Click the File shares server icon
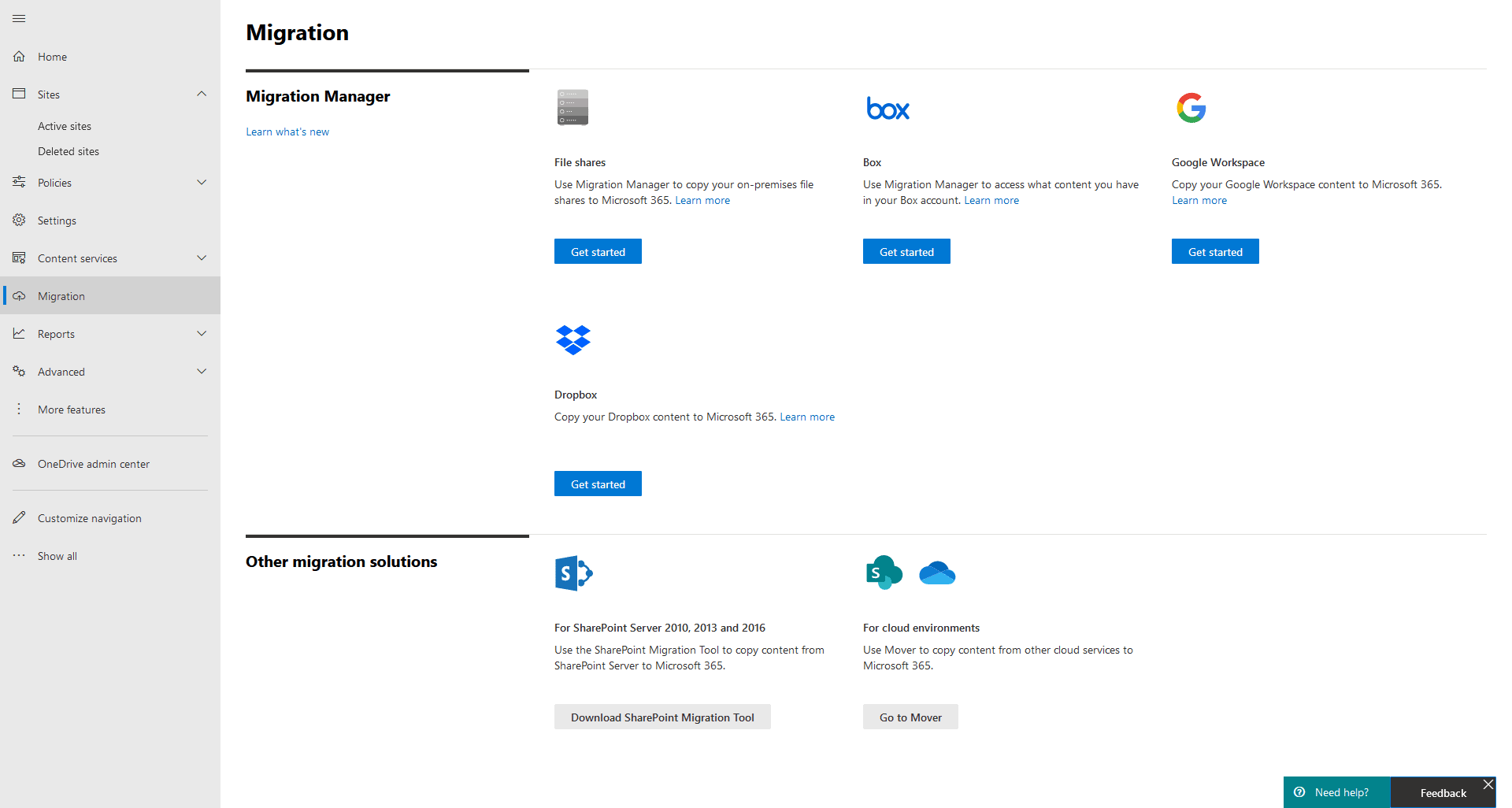Screen dimensions: 1512x808 [573, 107]
